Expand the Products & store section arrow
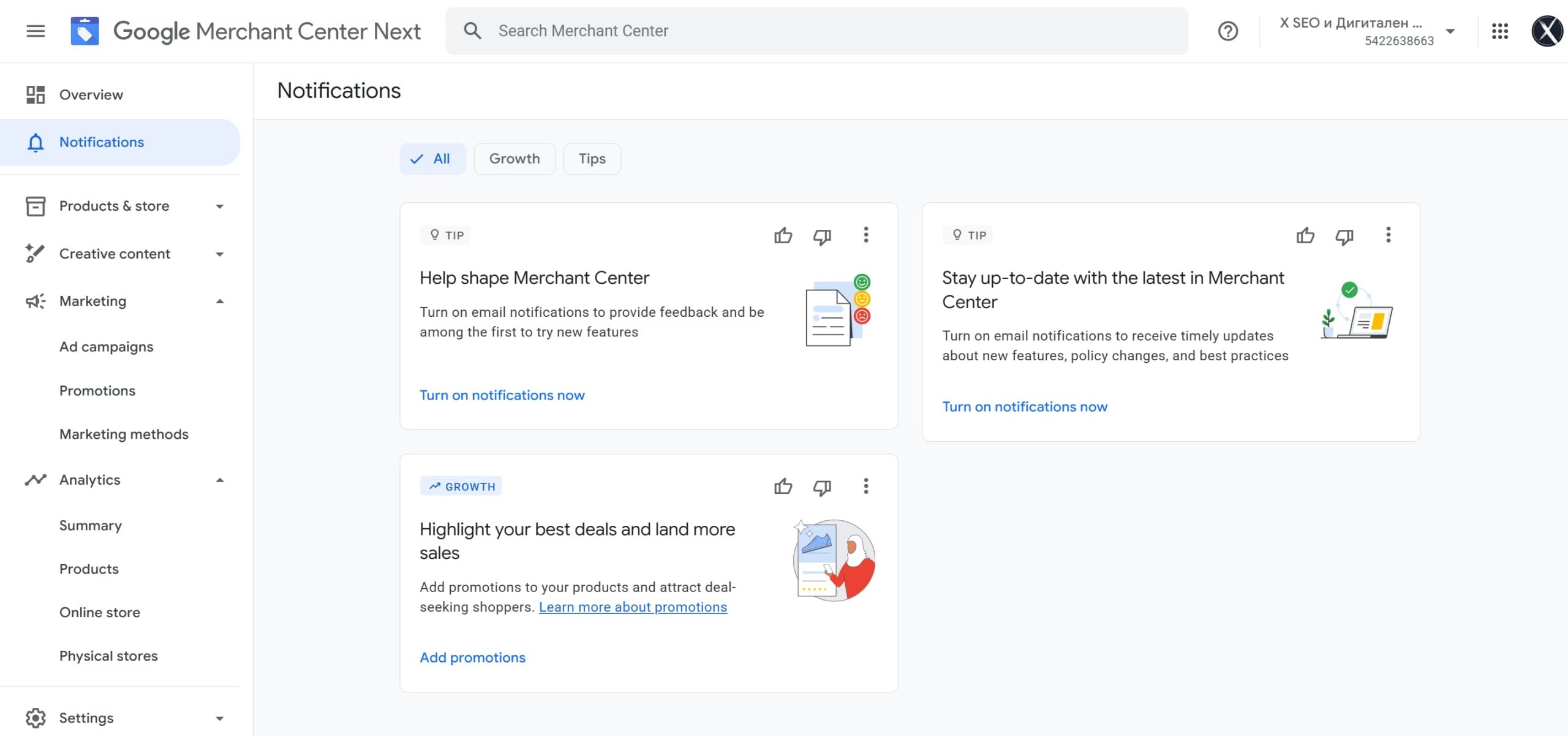This screenshot has height=736, width=1568. click(220, 207)
